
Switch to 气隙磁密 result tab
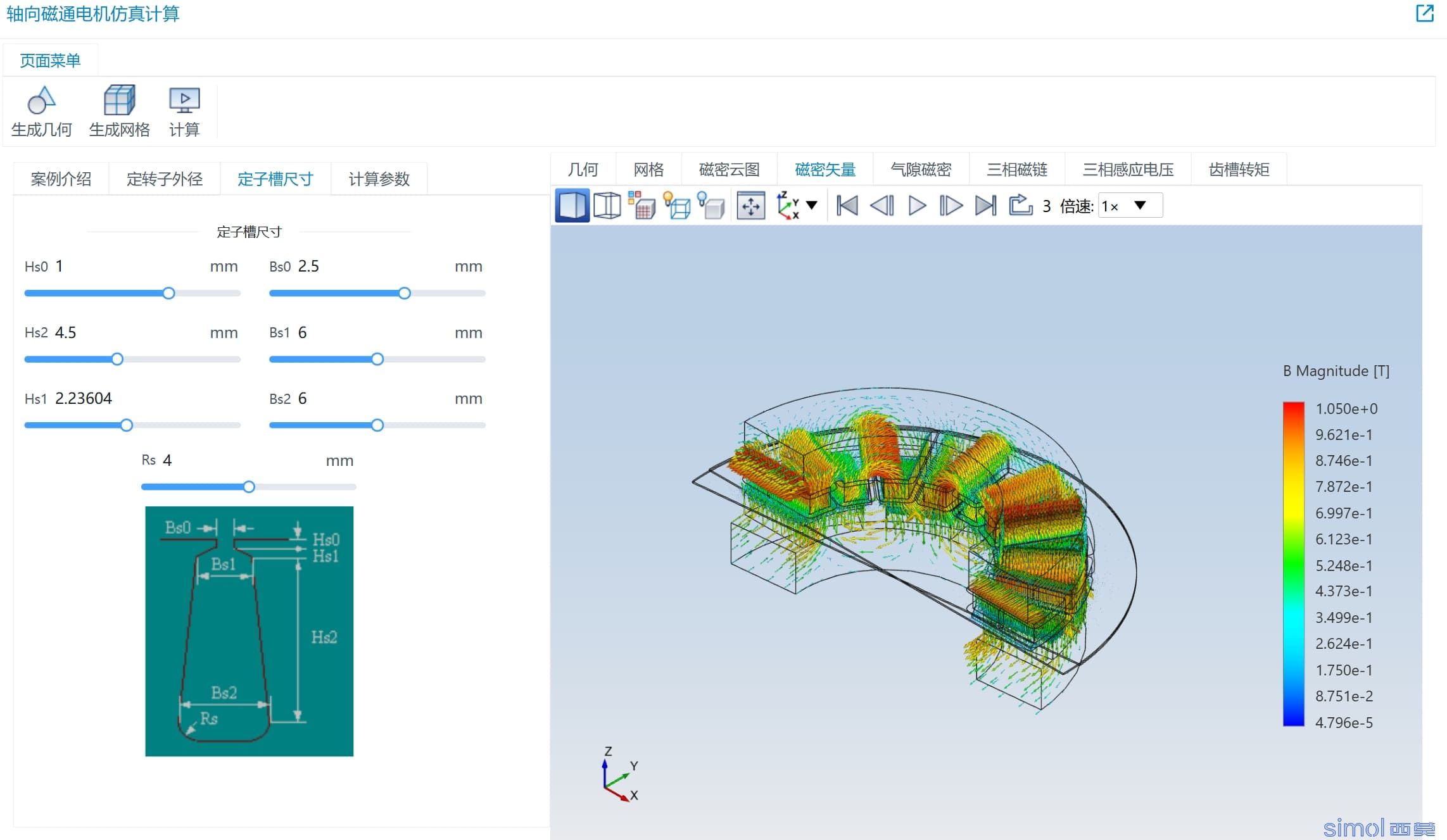click(x=921, y=169)
